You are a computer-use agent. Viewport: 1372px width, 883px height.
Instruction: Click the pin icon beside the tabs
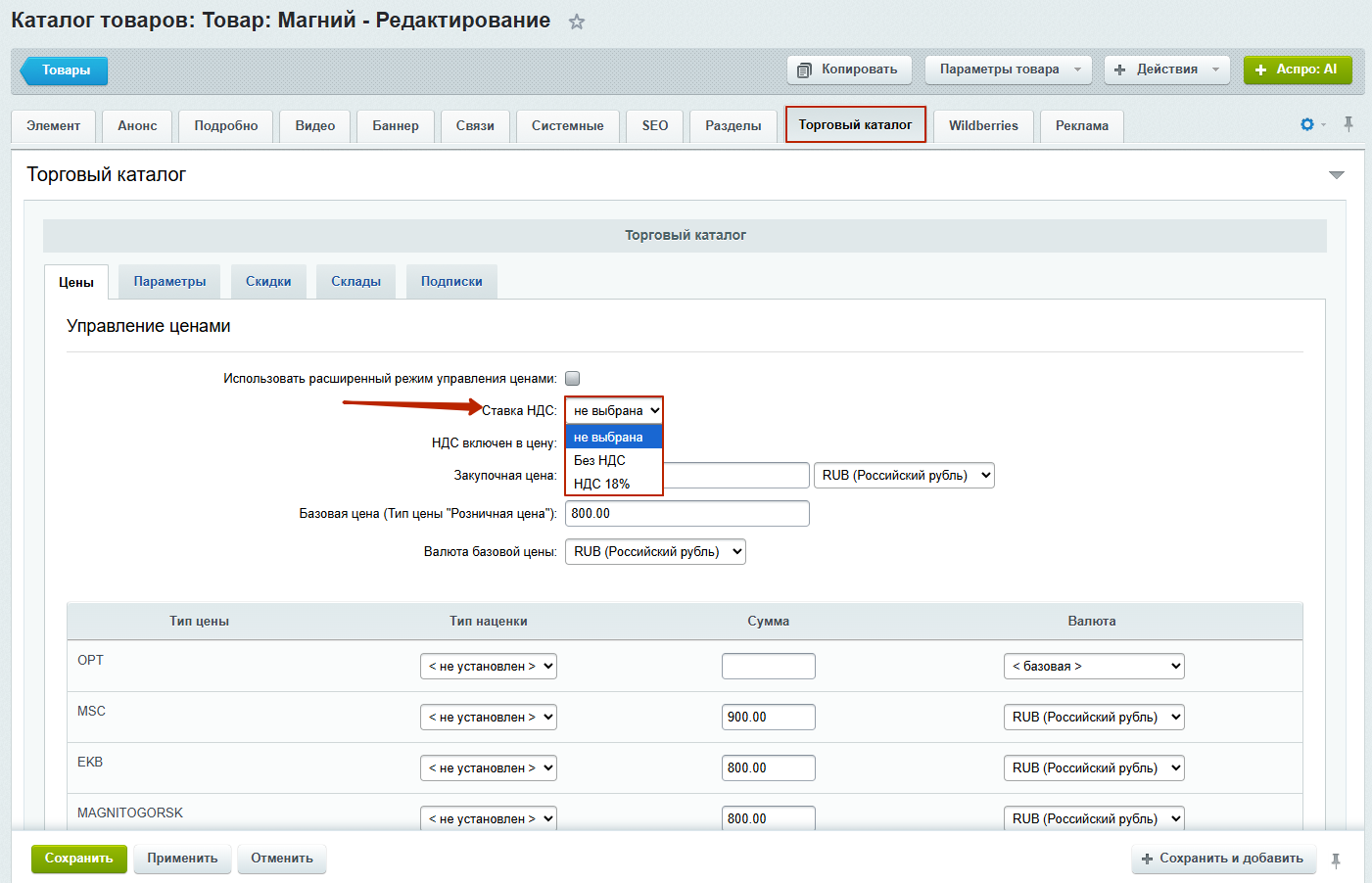click(1348, 124)
